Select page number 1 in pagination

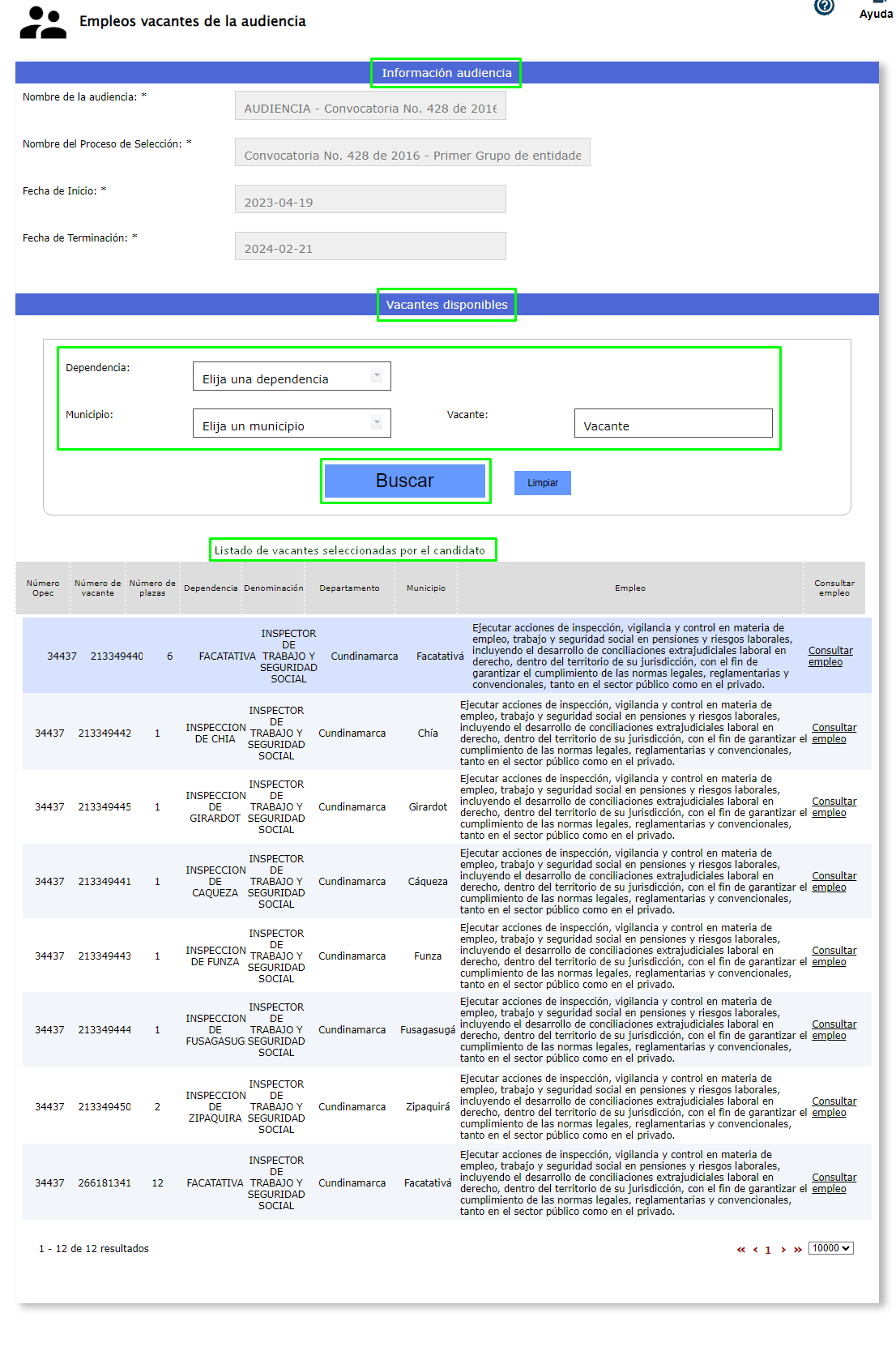[x=768, y=1250]
